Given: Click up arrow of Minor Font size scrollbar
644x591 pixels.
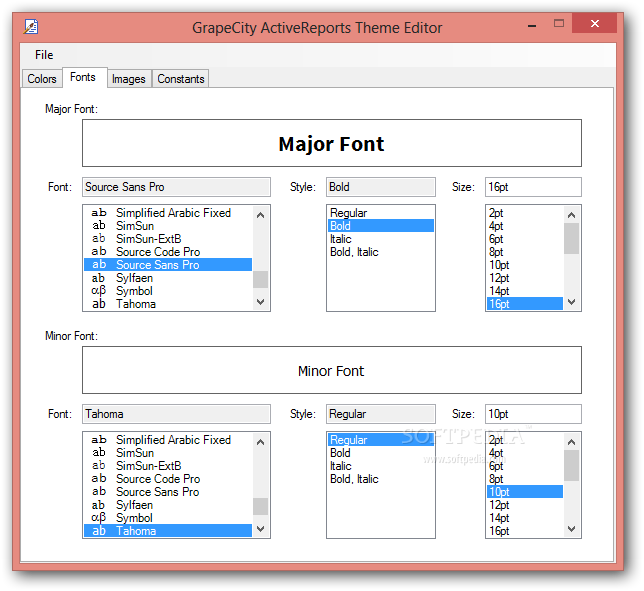Looking at the screenshot, I should click(x=571, y=442).
